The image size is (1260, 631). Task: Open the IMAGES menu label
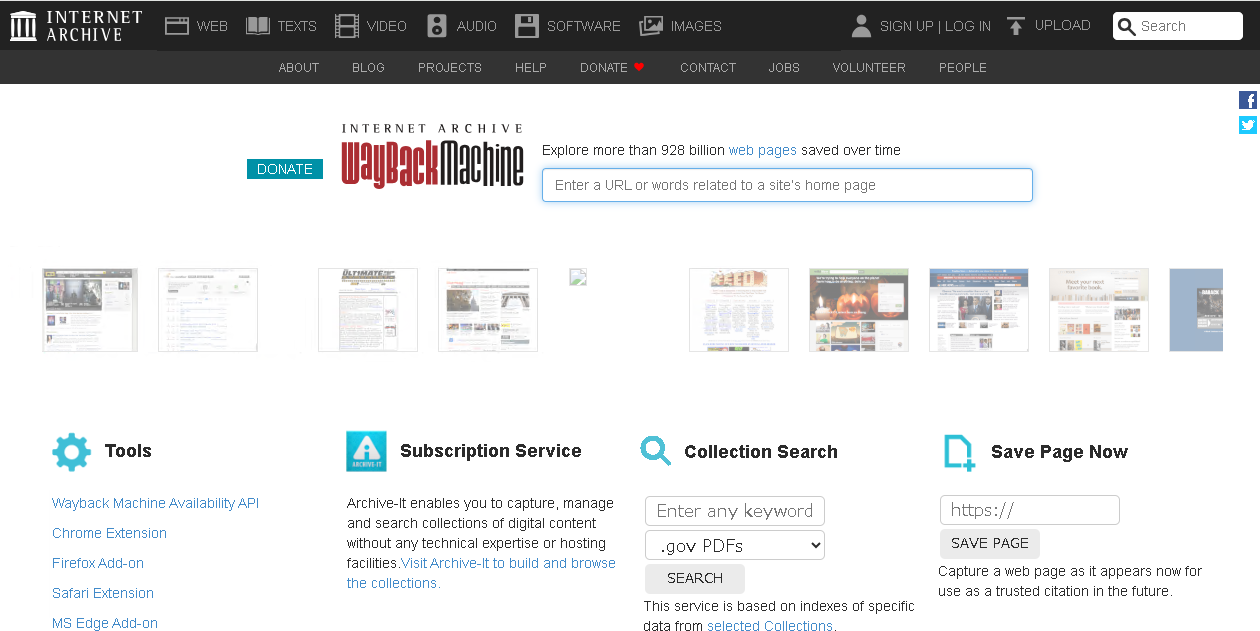pyautogui.click(x=697, y=26)
